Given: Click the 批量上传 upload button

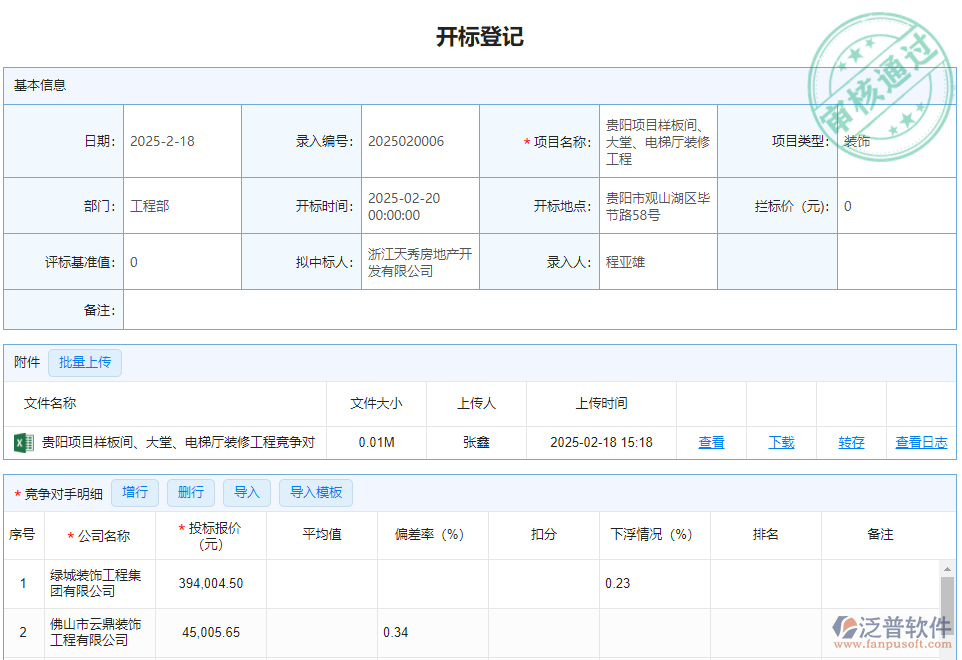Looking at the screenshot, I should click(x=85, y=362).
